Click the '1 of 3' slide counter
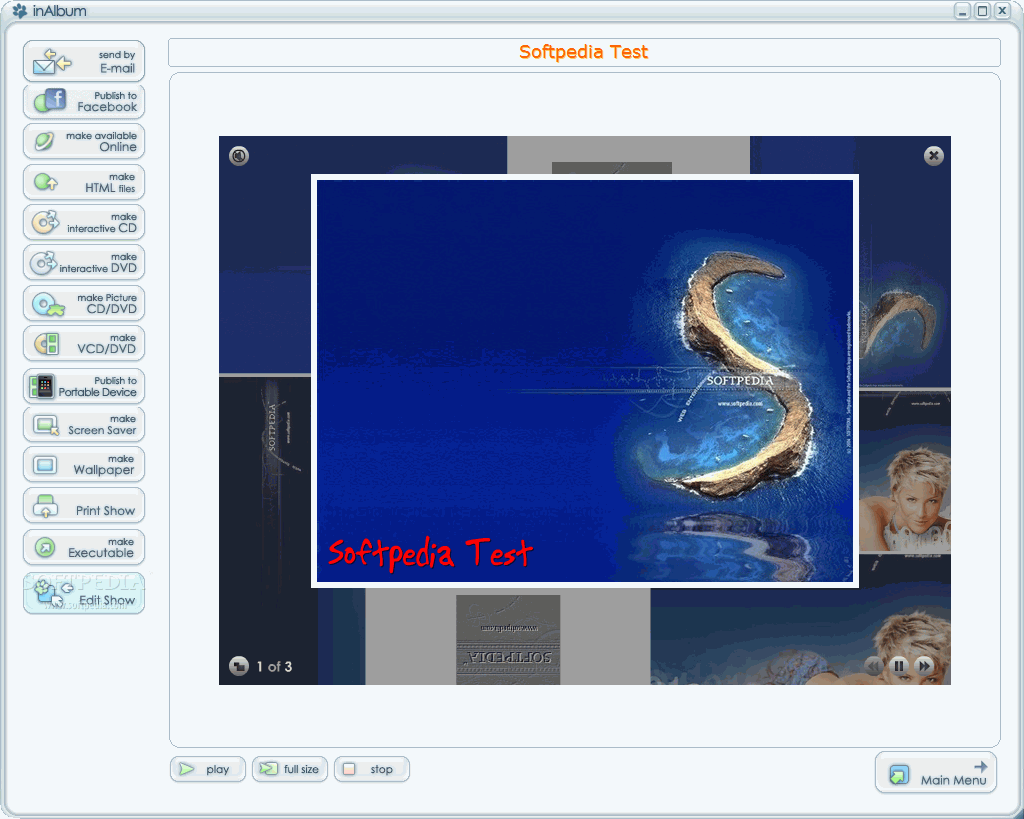 point(274,667)
